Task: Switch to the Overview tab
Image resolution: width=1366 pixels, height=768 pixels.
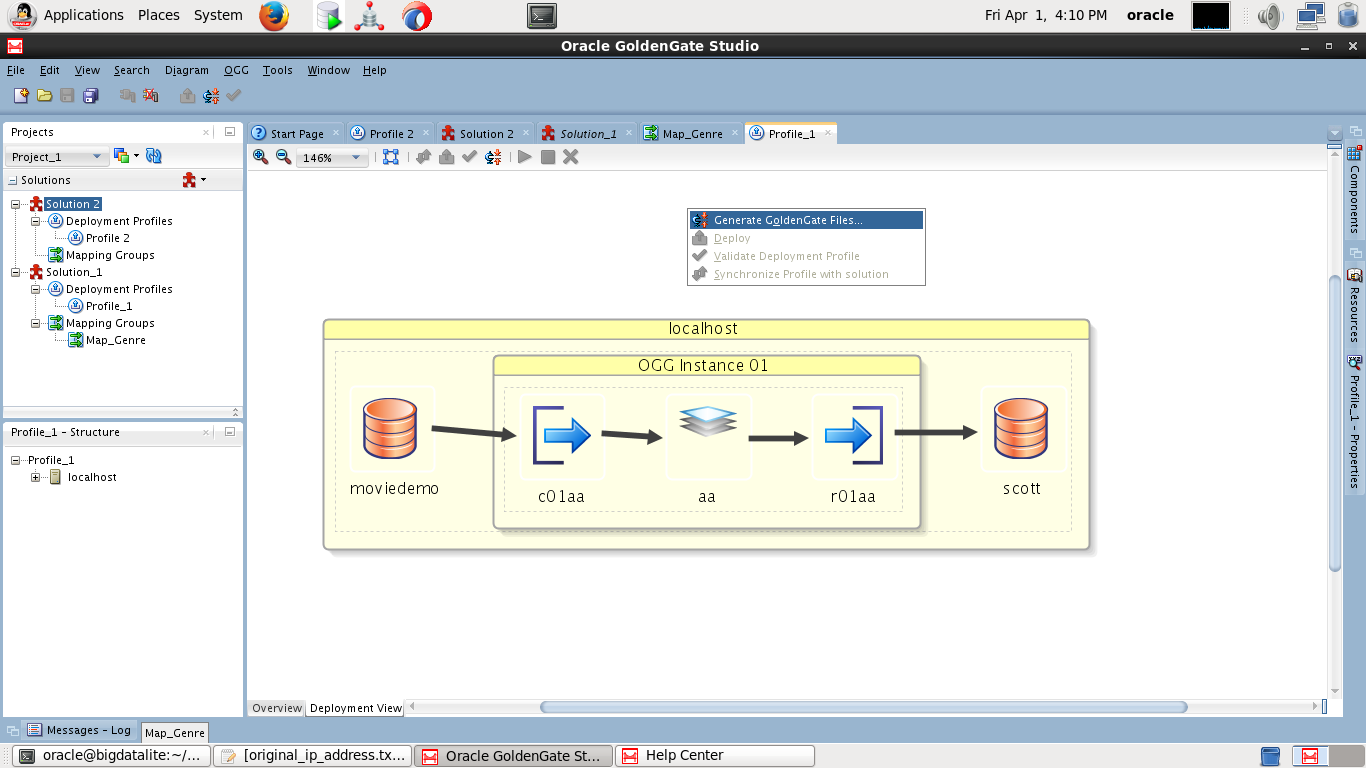Action: click(277, 708)
